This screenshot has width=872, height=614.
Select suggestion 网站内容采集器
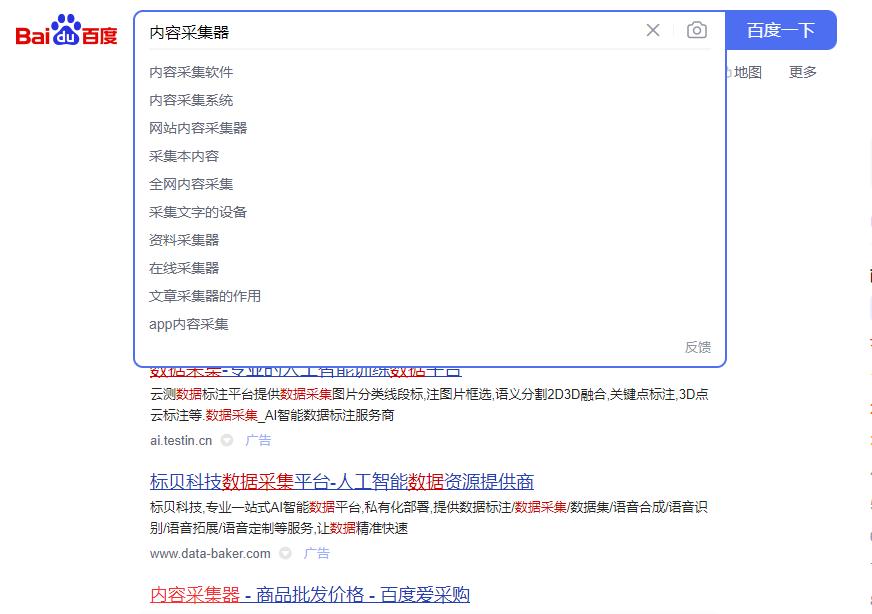tap(198, 128)
